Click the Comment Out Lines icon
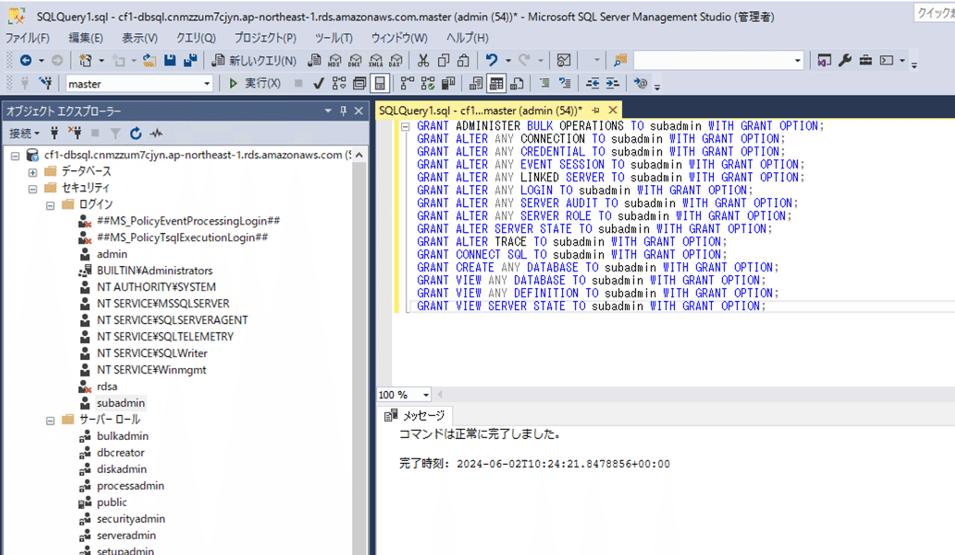 click(544, 83)
